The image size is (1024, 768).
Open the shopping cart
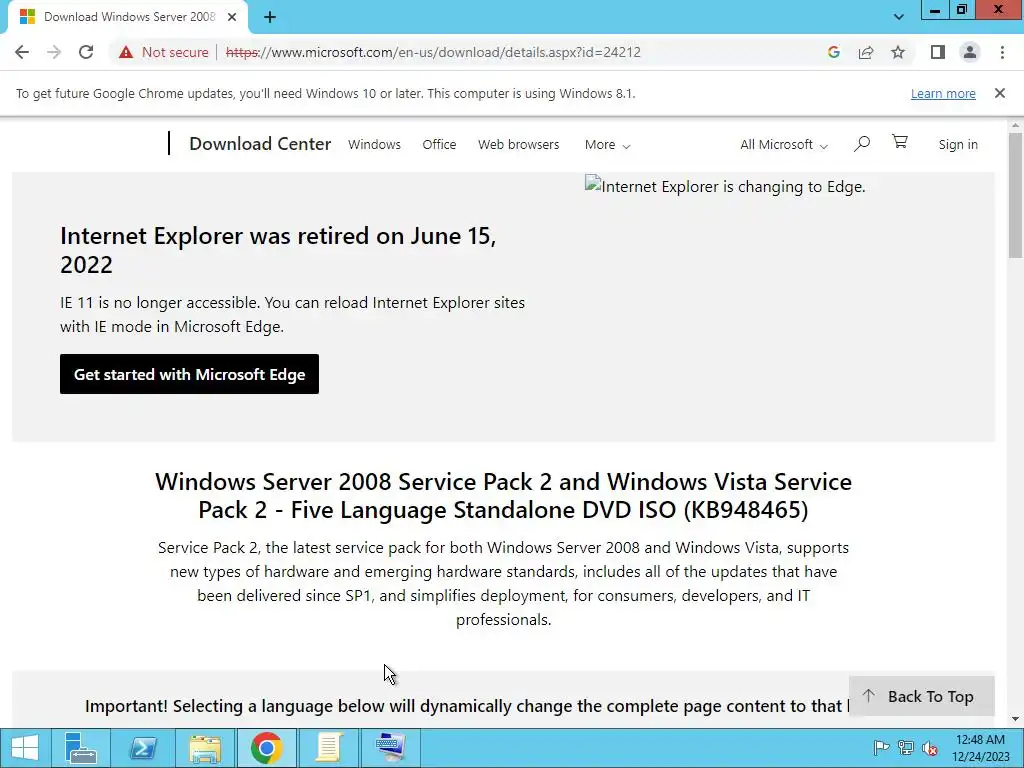pos(900,142)
